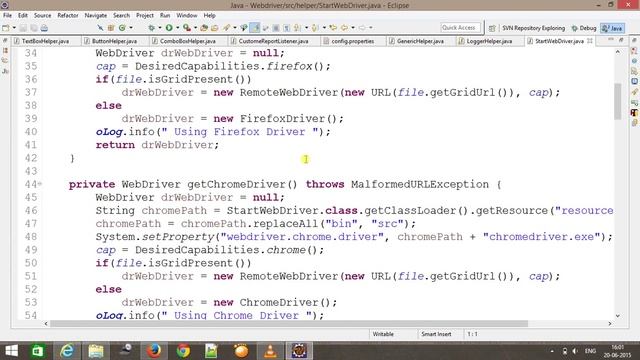Open the Run menu

click(x=165, y=15)
